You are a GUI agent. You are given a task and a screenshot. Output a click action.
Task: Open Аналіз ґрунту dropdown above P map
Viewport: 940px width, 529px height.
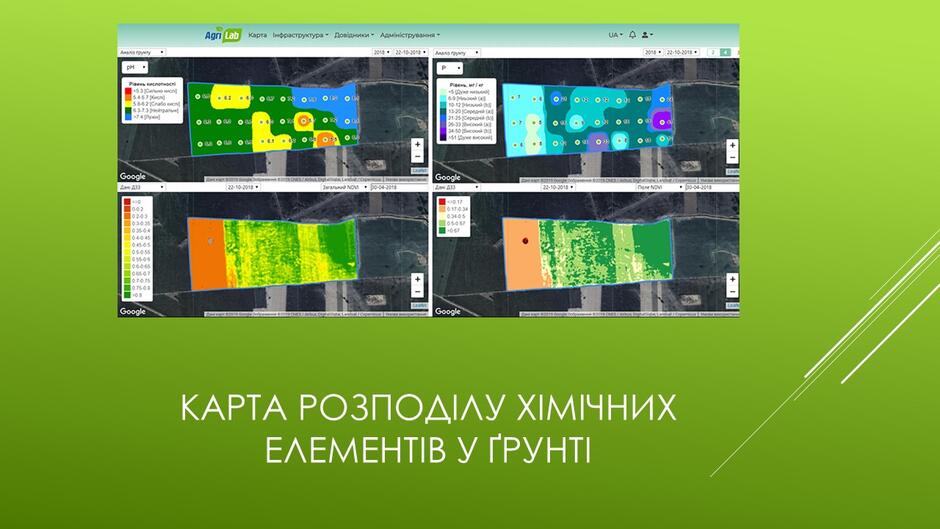pyautogui.click(x=457, y=53)
